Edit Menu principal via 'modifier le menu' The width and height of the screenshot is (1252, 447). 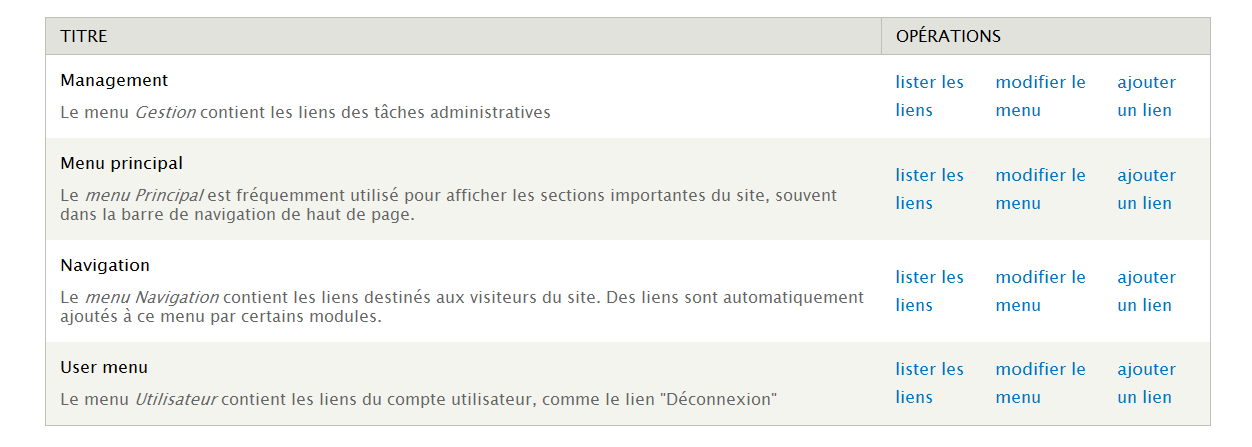[1040, 176]
